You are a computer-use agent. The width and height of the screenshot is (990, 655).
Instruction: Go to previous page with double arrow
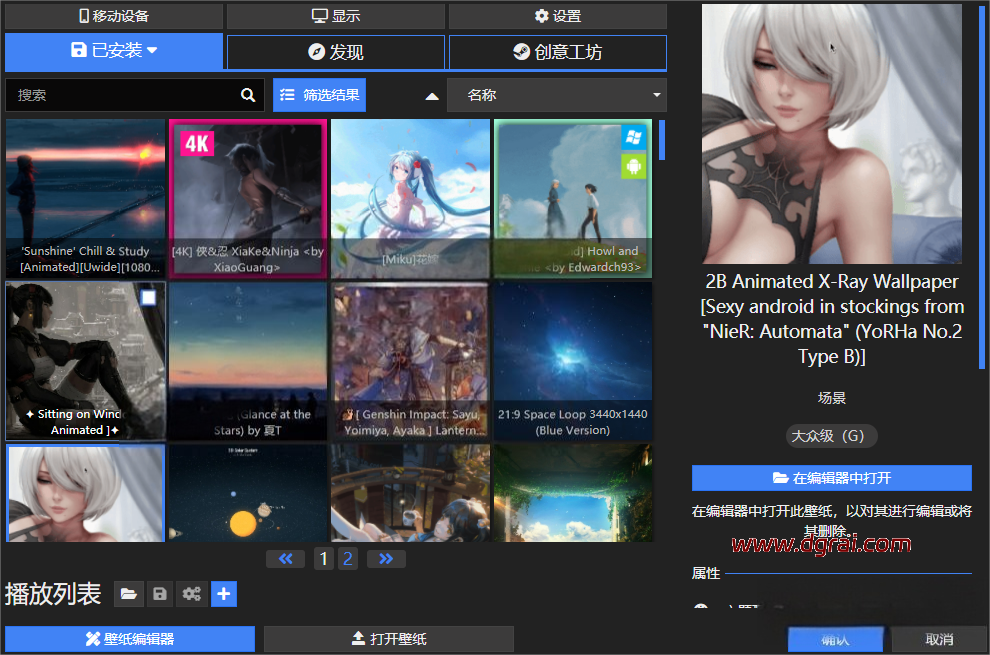coord(286,559)
